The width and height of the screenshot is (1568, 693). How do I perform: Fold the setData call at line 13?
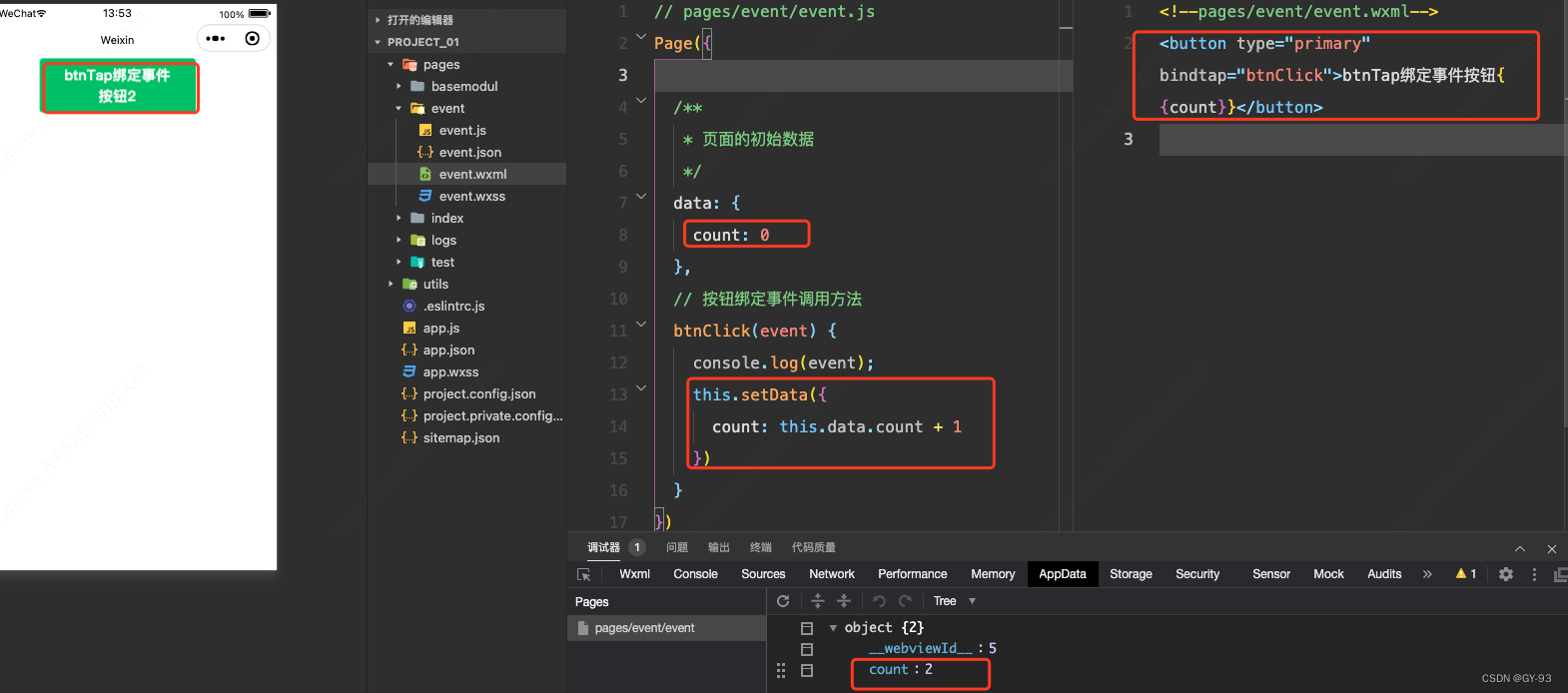point(641,388)
